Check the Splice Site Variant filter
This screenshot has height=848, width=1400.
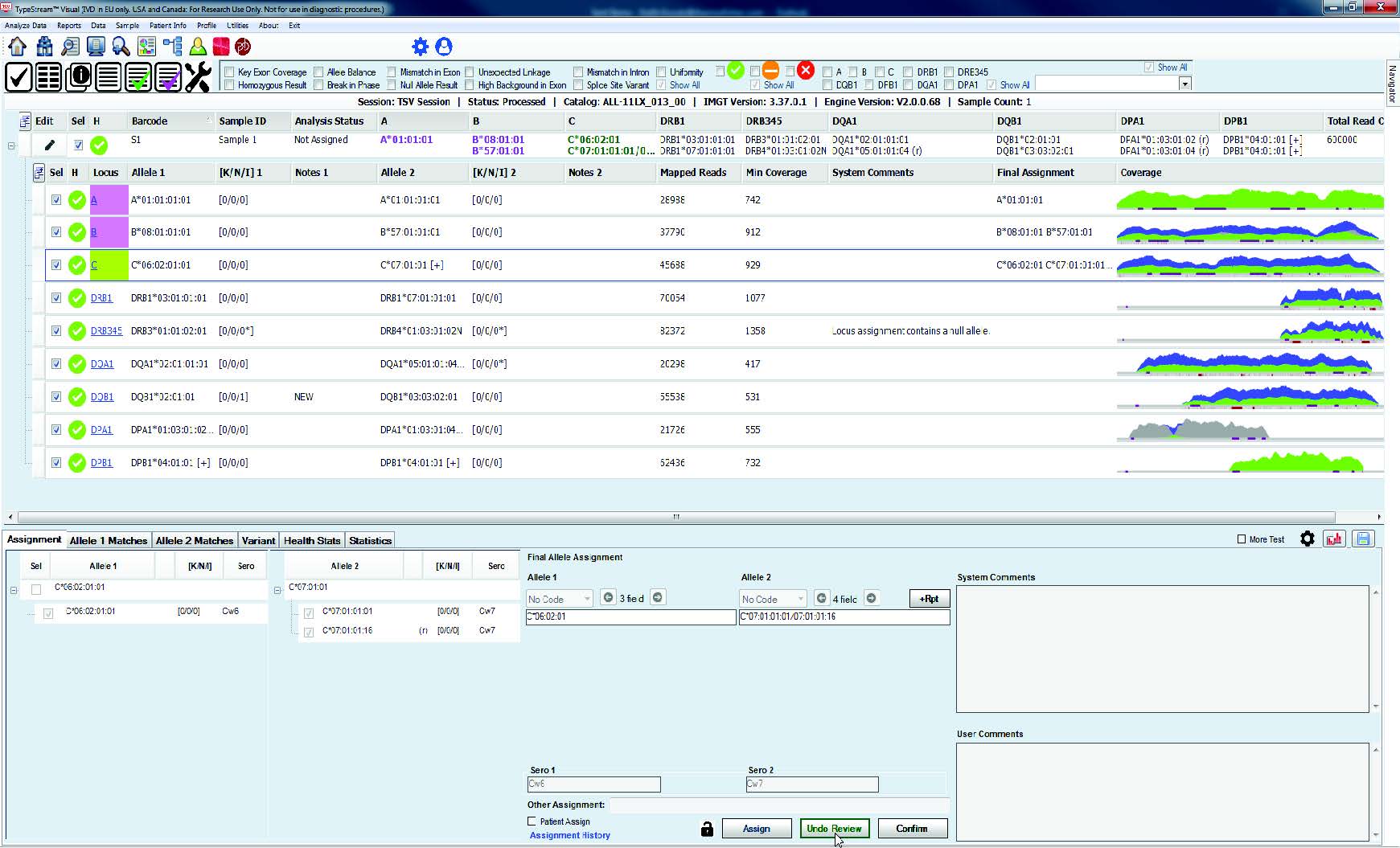578,85
